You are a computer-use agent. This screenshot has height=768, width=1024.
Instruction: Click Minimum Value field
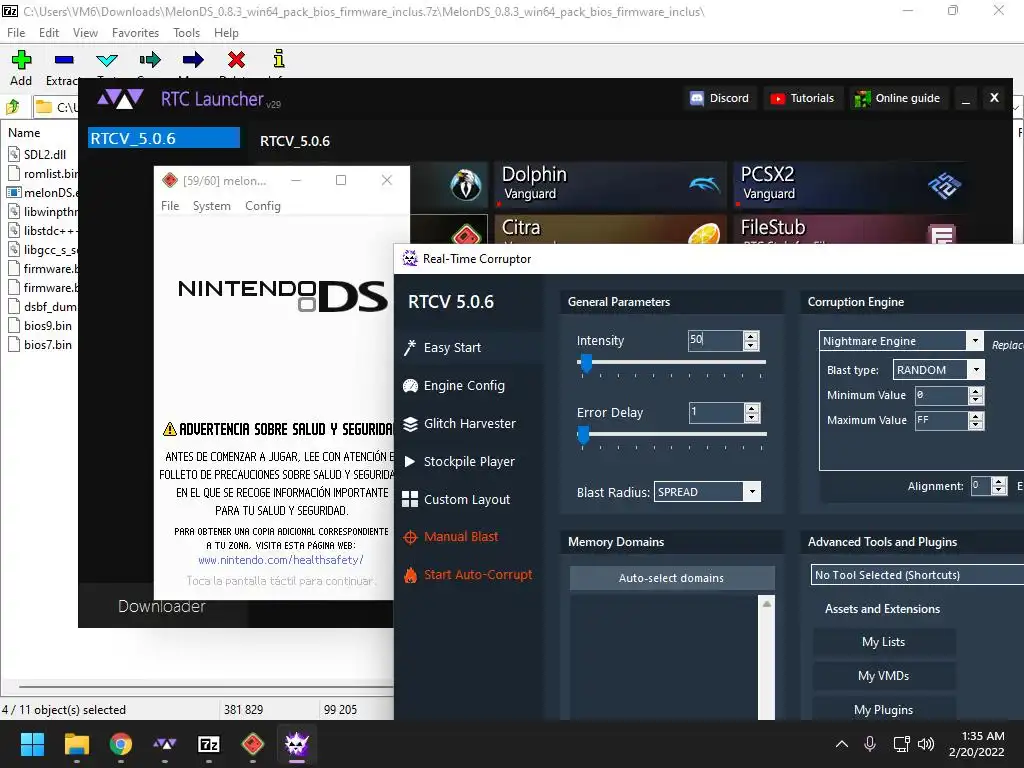coord(941,395)
